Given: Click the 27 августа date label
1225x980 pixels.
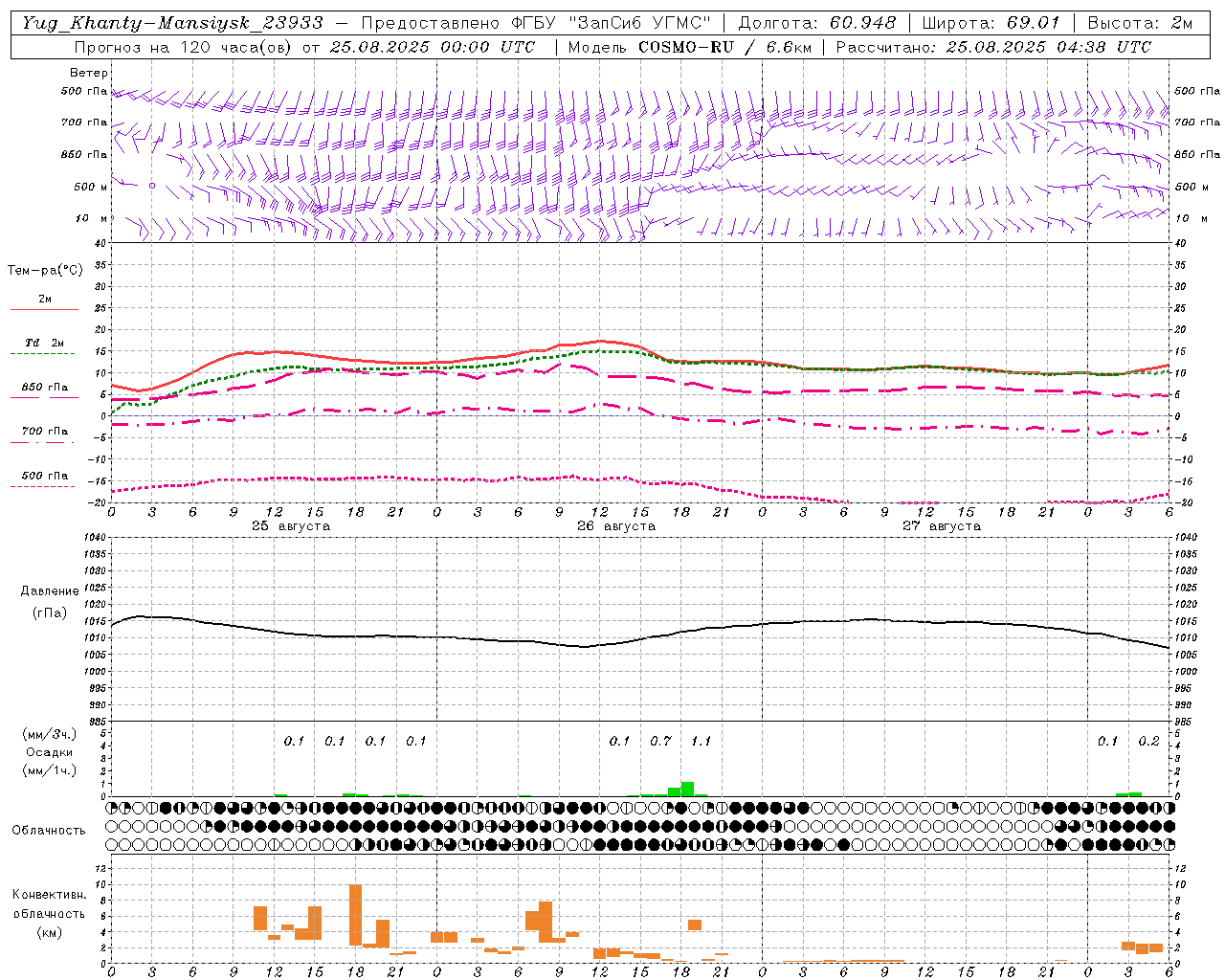Looking at the screenshot, I should pos(942,526).
